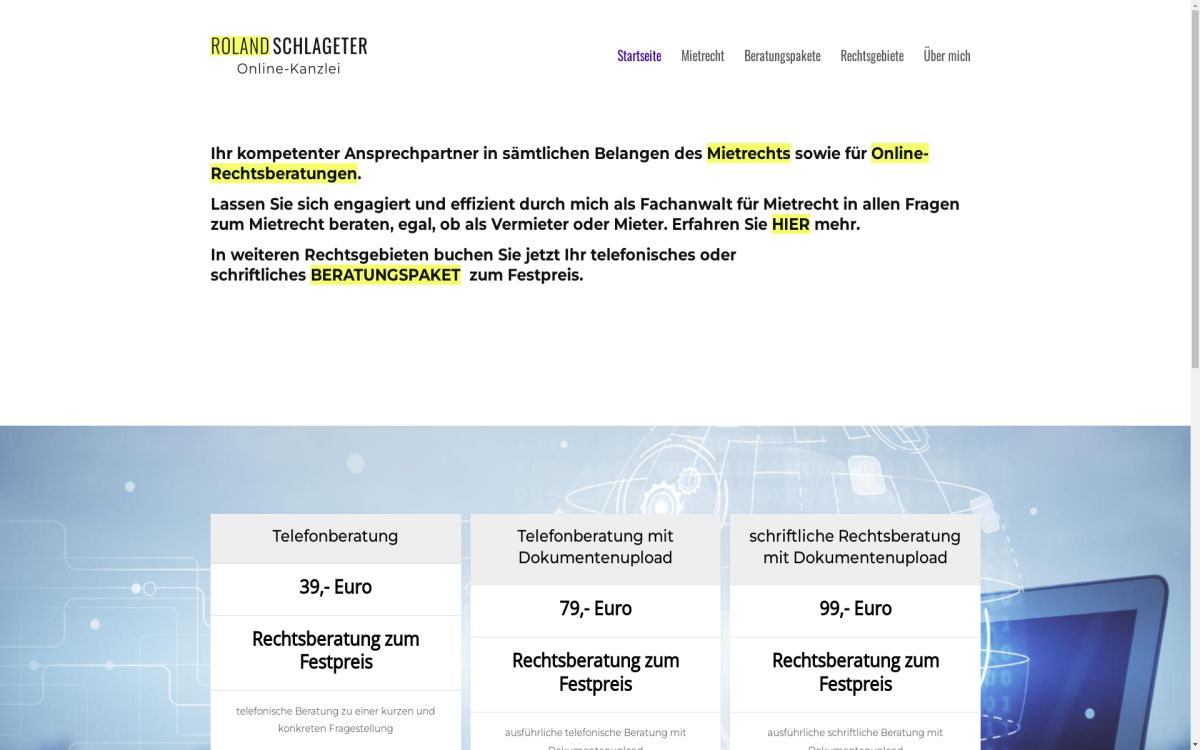Click the 99,- Euro price label
The height and width of the screenshot is (750, 1200).
[855, 609]
